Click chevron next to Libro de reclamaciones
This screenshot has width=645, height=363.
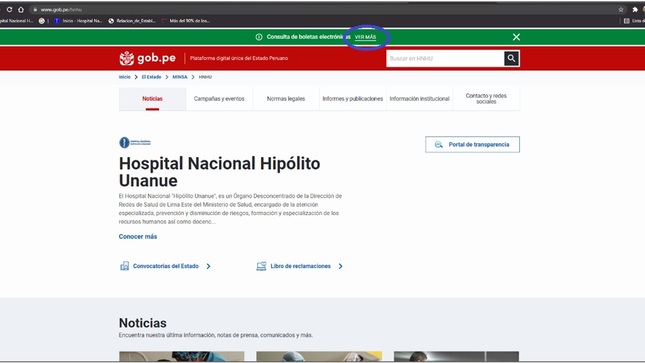point(340,266)
